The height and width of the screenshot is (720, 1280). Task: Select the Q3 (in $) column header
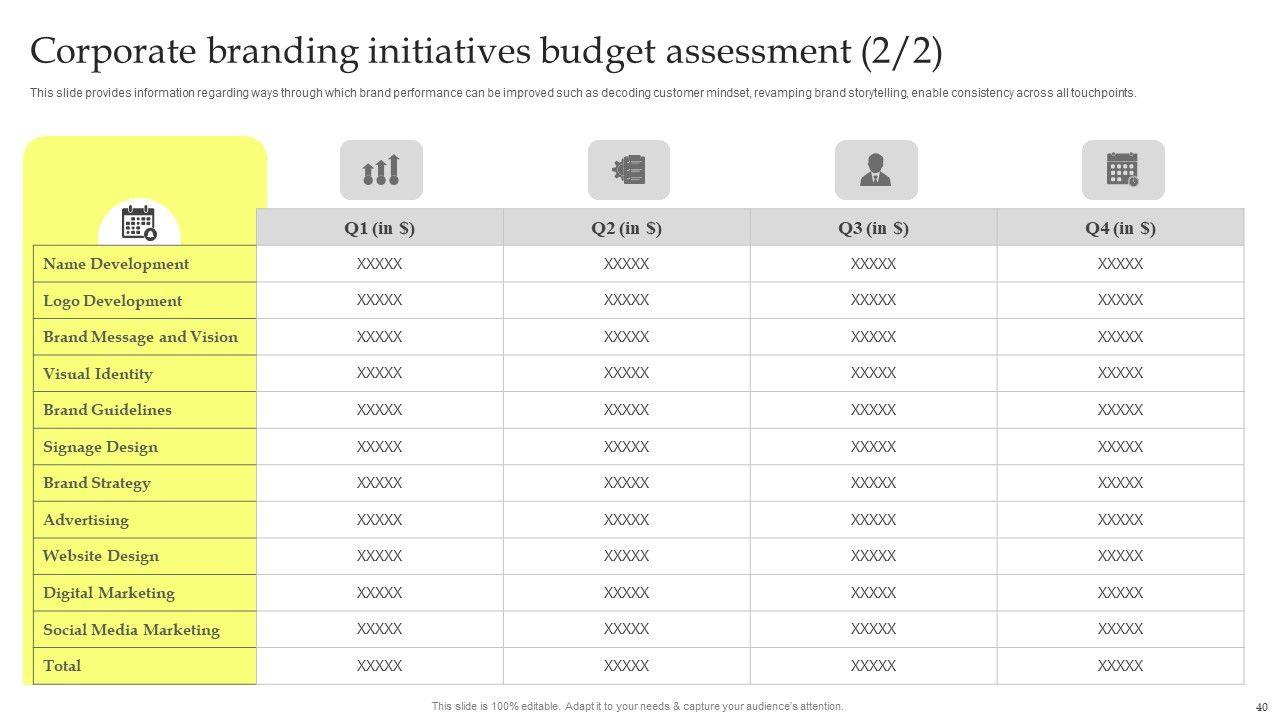click(x=873, y=228)
